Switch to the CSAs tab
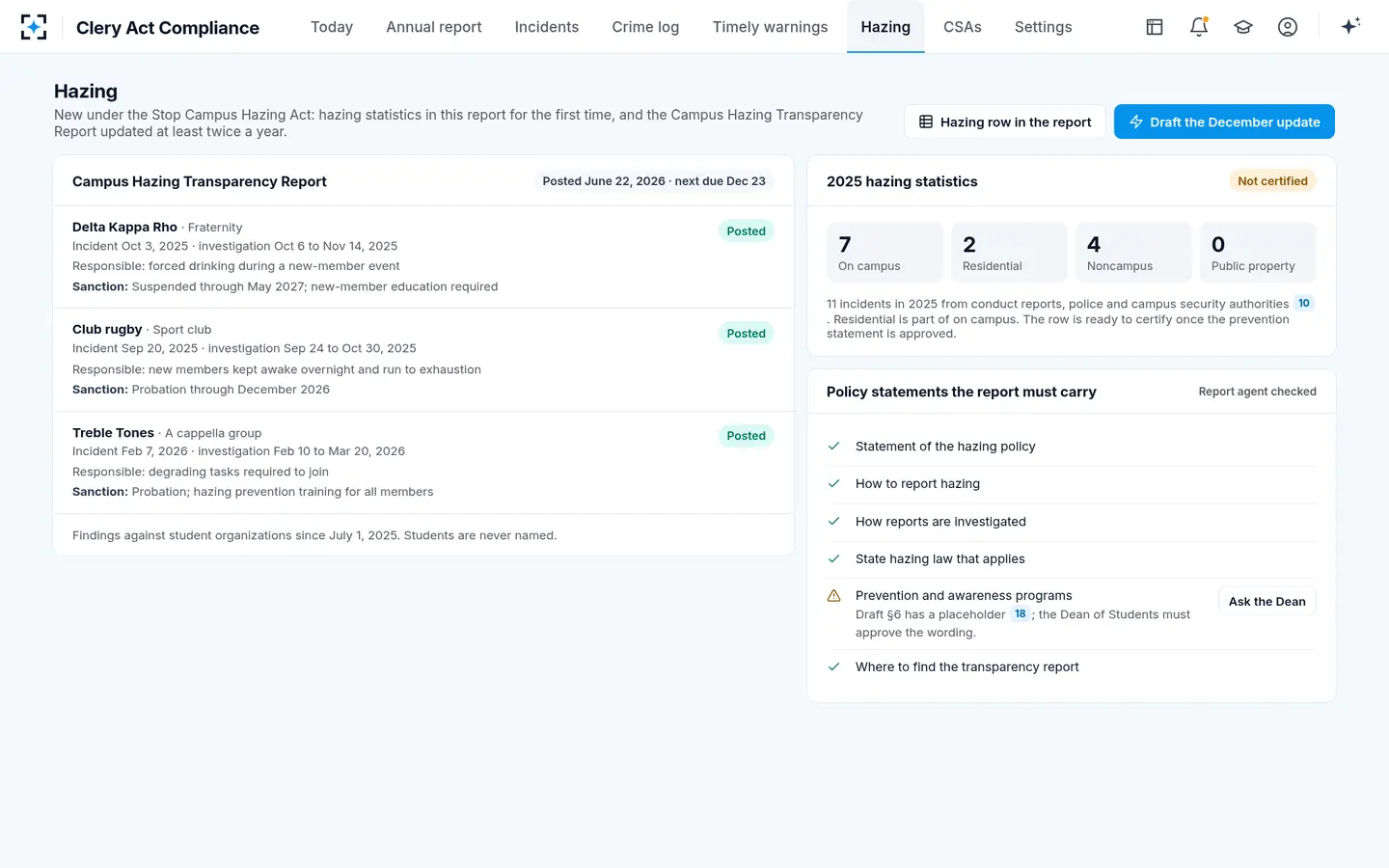1389x868 pixels. pos(963,27)
